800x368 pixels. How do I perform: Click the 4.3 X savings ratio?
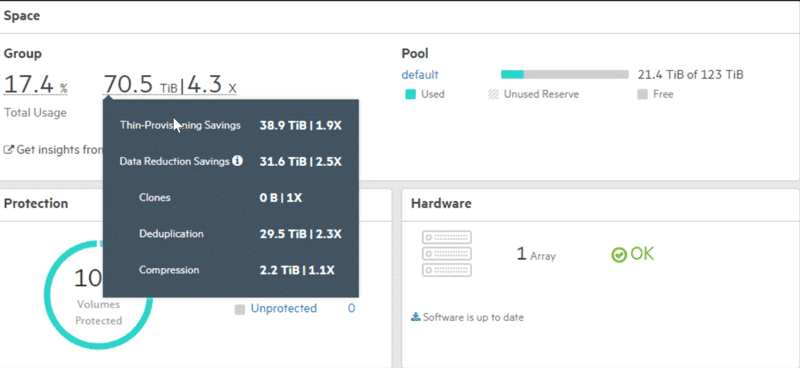coord(212,84)
